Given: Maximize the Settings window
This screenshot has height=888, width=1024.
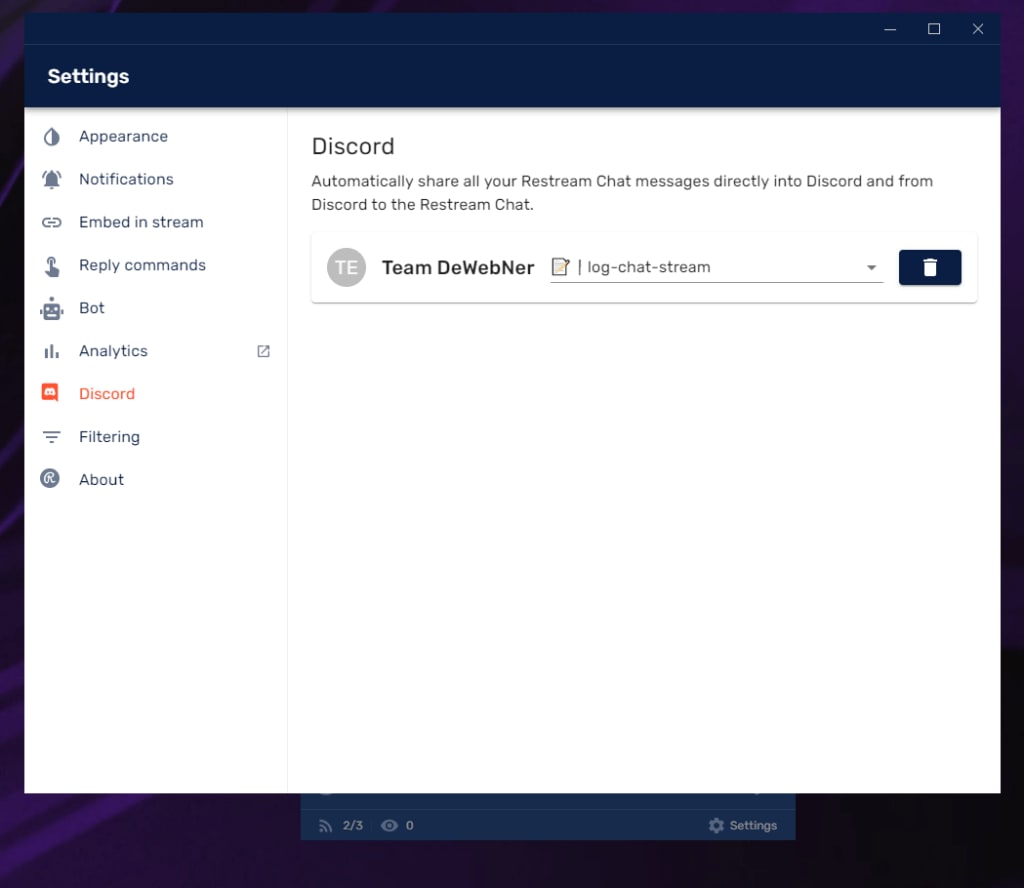Looking at the screenshot, I should [934, 29].
